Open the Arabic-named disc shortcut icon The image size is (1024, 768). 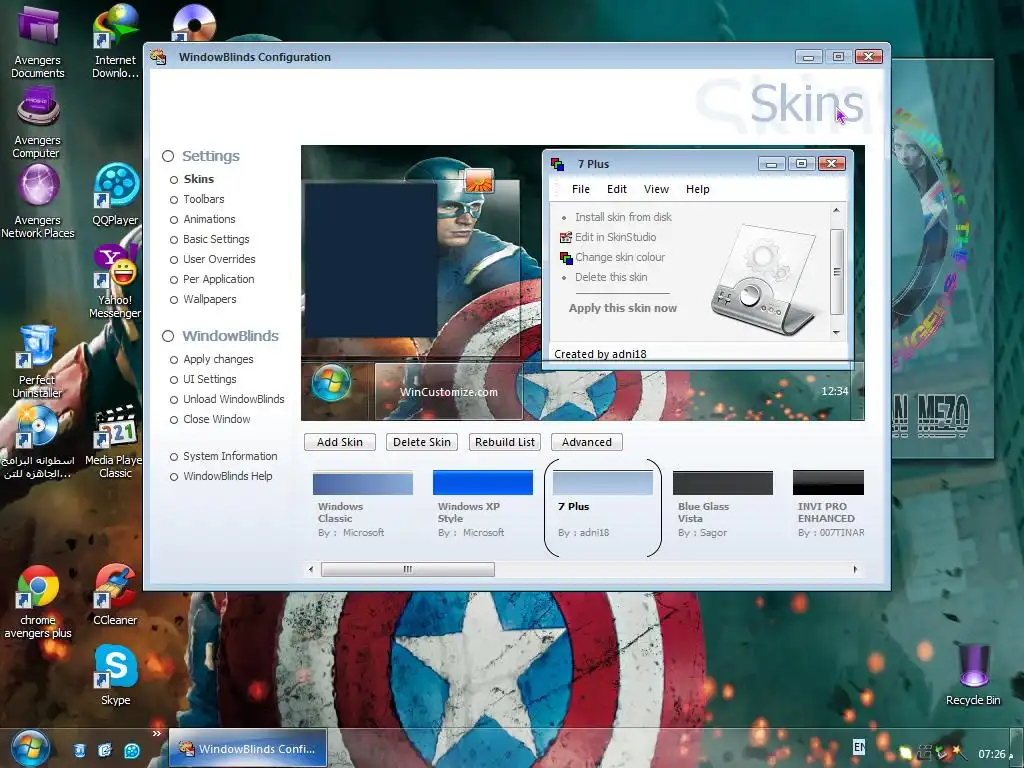pos(37,441)
